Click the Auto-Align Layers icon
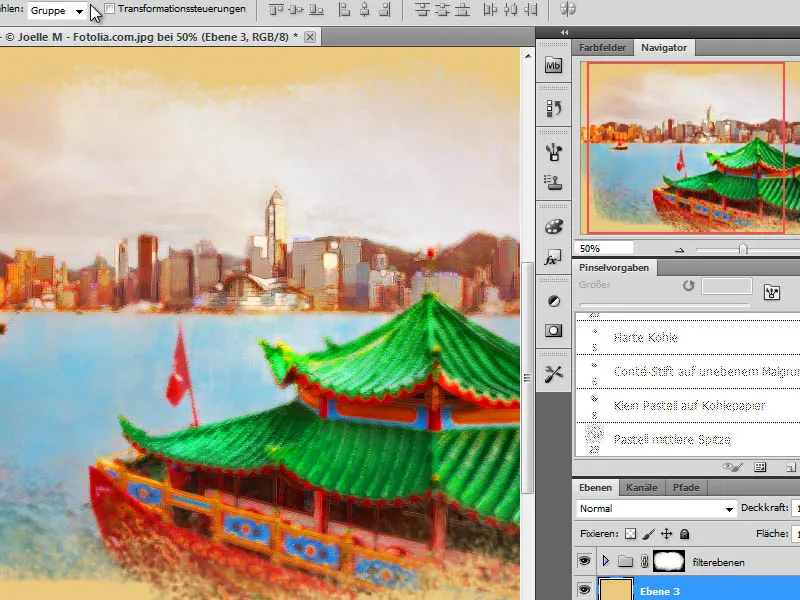Image resolution: width=800 pixels, height=600 pixels. (567, 9)
